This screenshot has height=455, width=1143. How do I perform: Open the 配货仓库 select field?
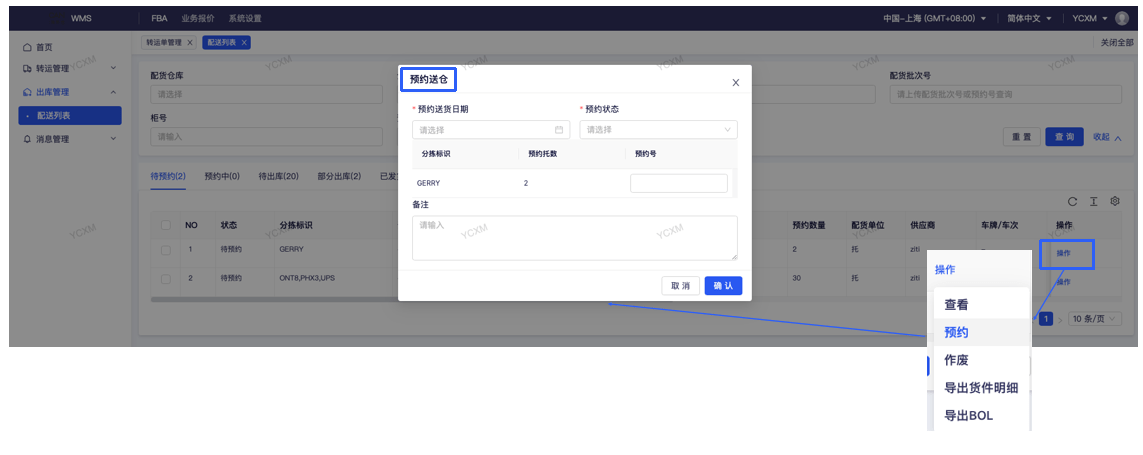[266, 94]
